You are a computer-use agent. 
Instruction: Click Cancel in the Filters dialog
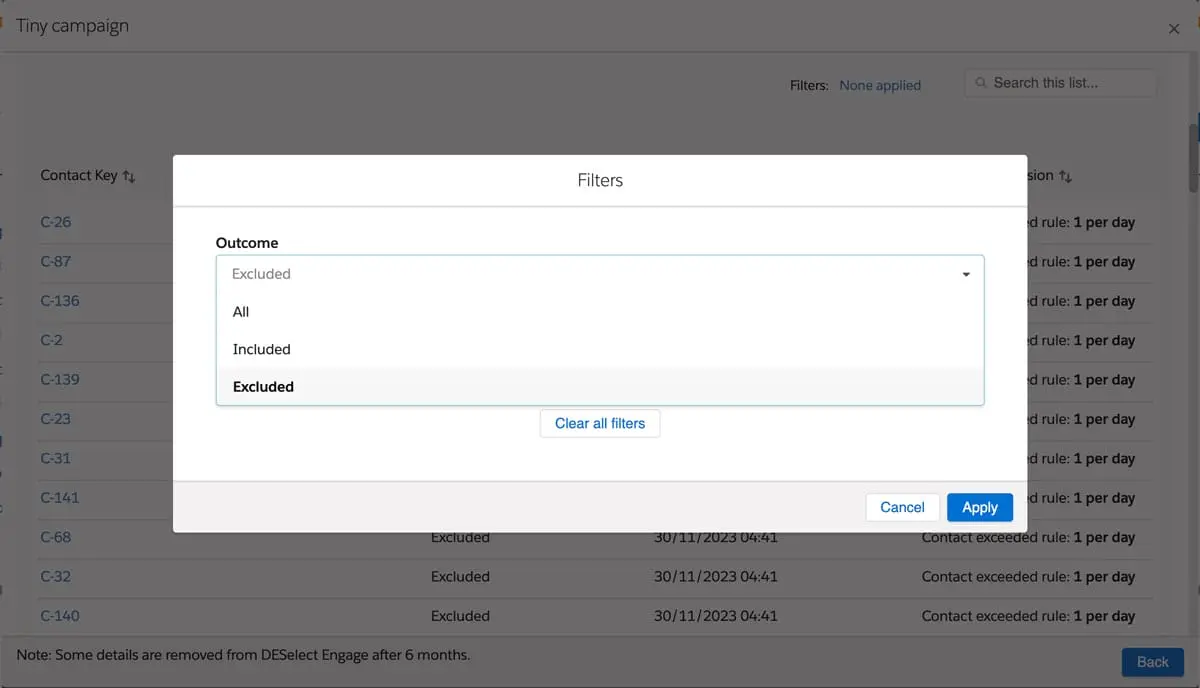(902, 507)
